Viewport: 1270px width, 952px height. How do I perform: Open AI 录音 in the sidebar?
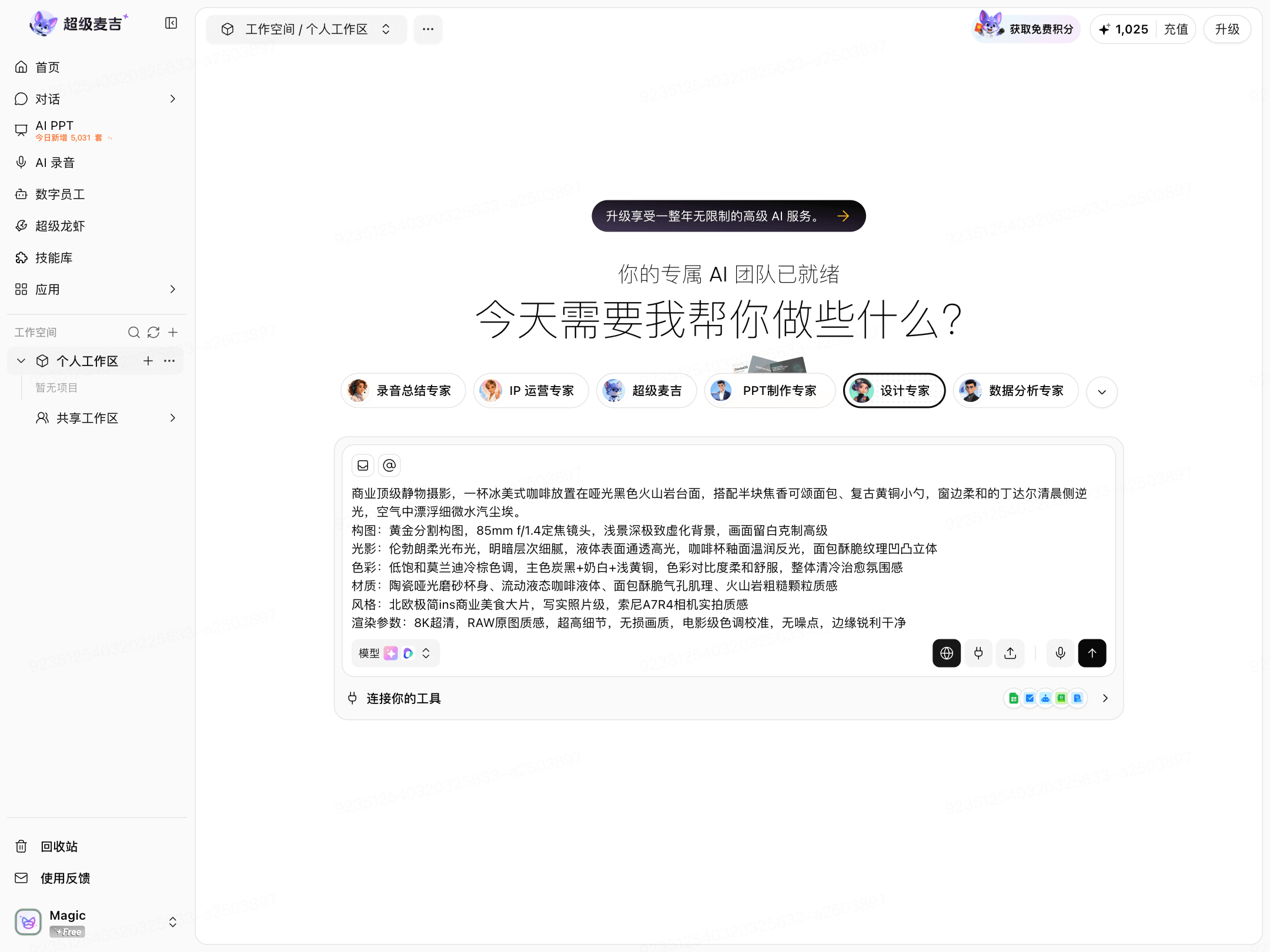[97, 162]
